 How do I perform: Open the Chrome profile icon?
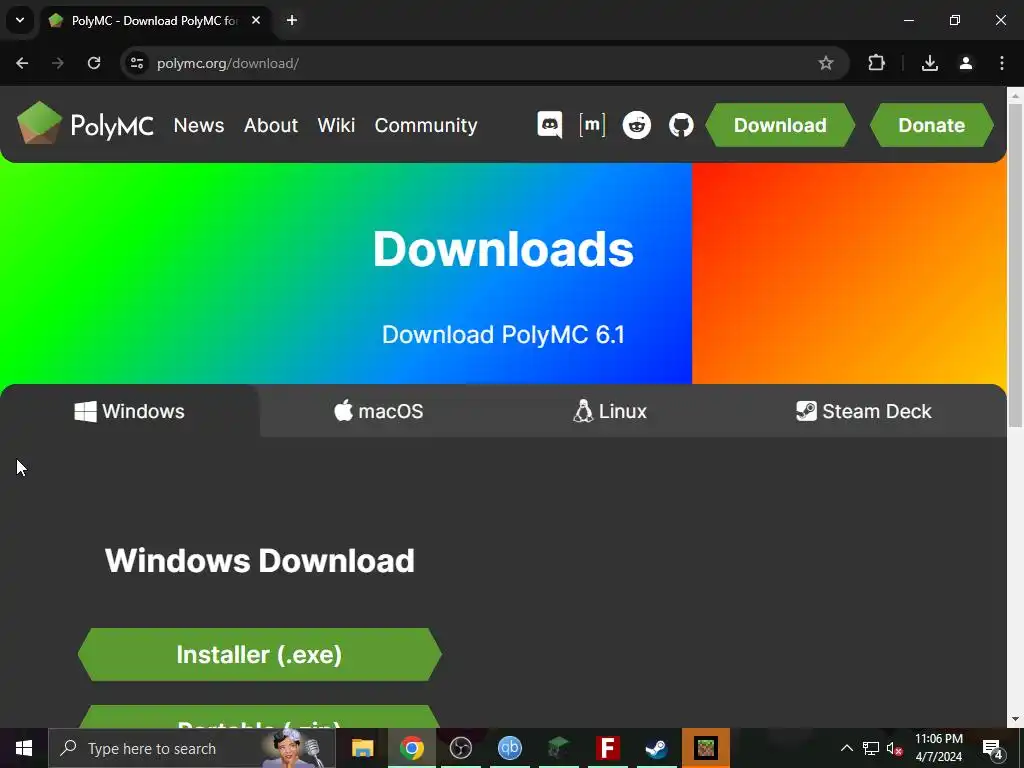click(966, 63)
